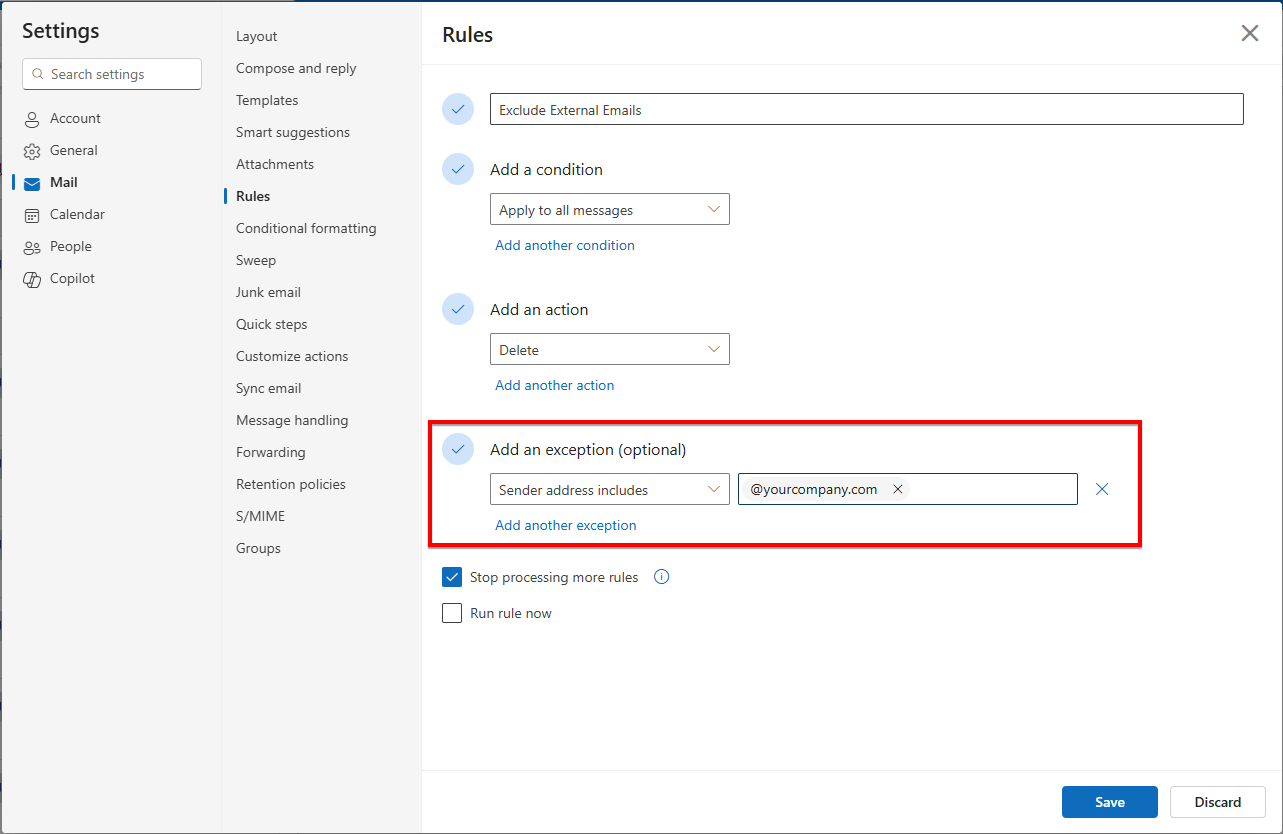Delete the exception row with blue X
1283x834 pixels.
1102,489
